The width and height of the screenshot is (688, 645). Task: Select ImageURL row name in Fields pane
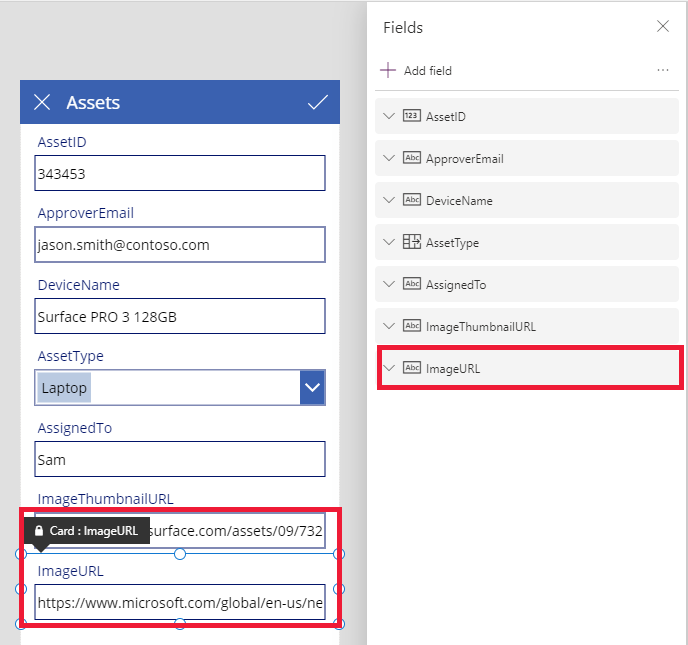(x=453, y=369)
